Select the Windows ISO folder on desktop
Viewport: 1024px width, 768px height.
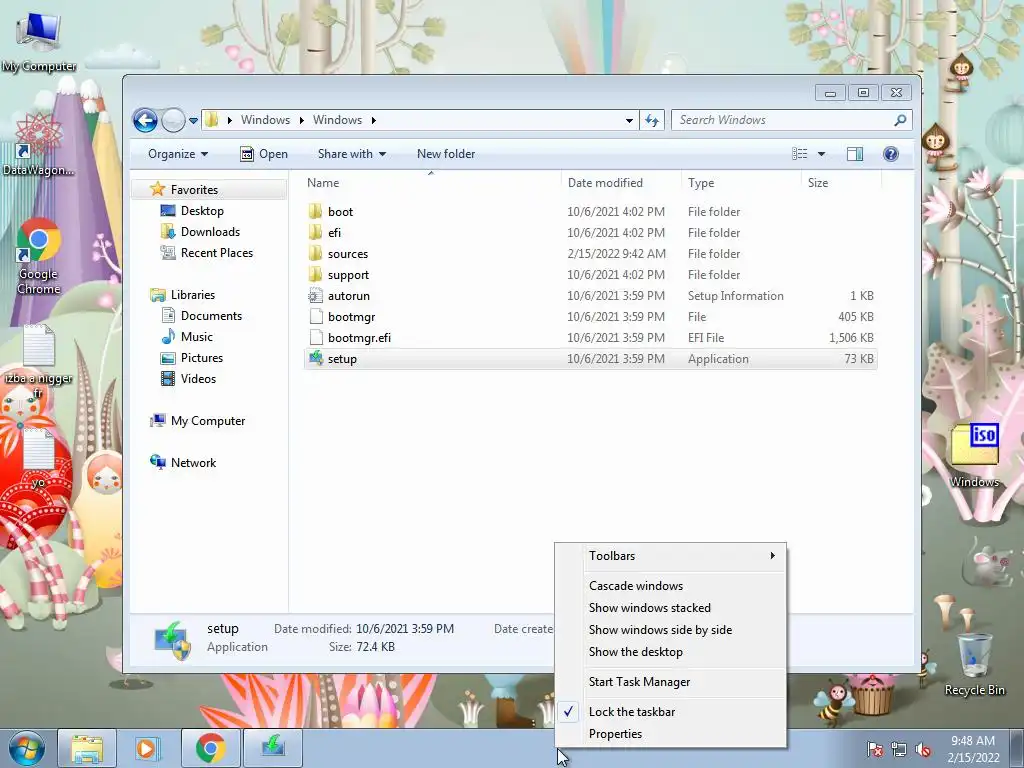point(974,455)
